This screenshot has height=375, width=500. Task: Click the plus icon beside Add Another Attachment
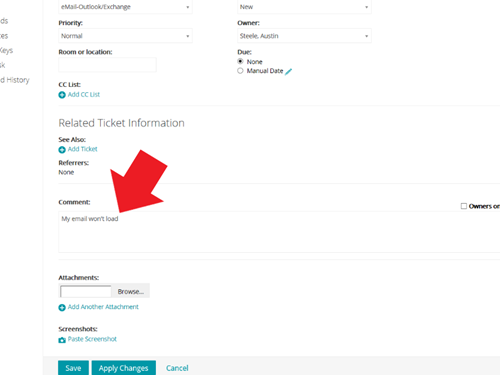coord(62,307)
